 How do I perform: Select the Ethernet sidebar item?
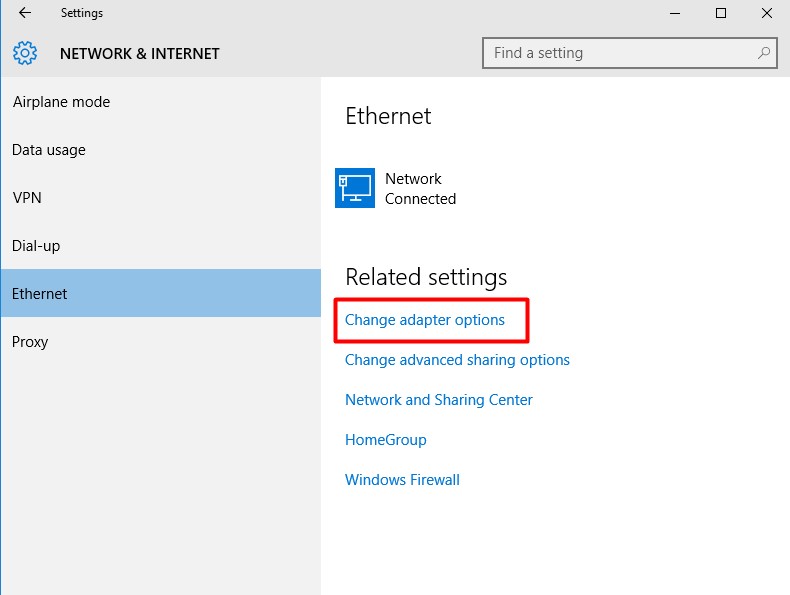click(161, 293)
